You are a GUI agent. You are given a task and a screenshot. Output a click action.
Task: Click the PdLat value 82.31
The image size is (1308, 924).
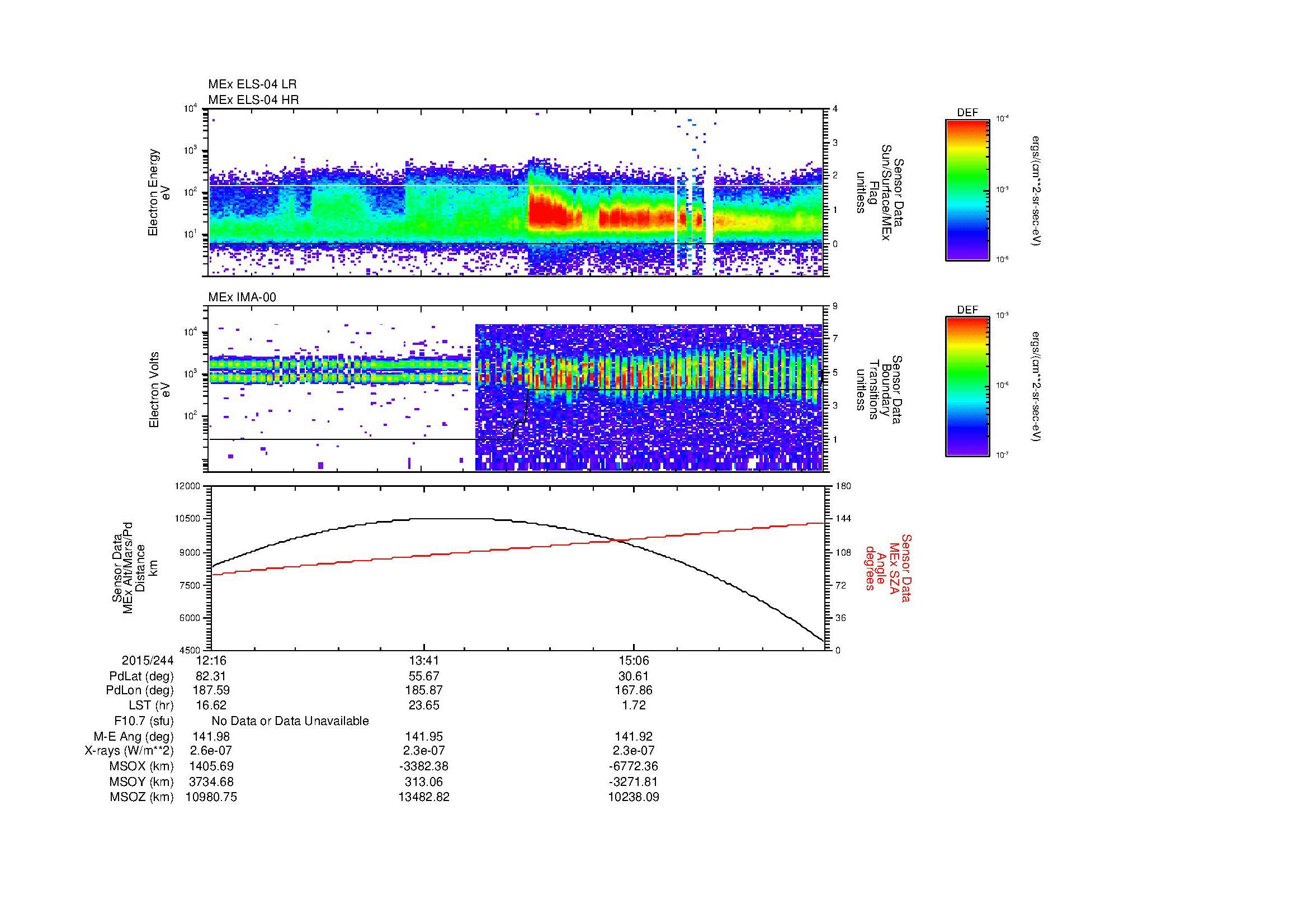click(211, 676)
